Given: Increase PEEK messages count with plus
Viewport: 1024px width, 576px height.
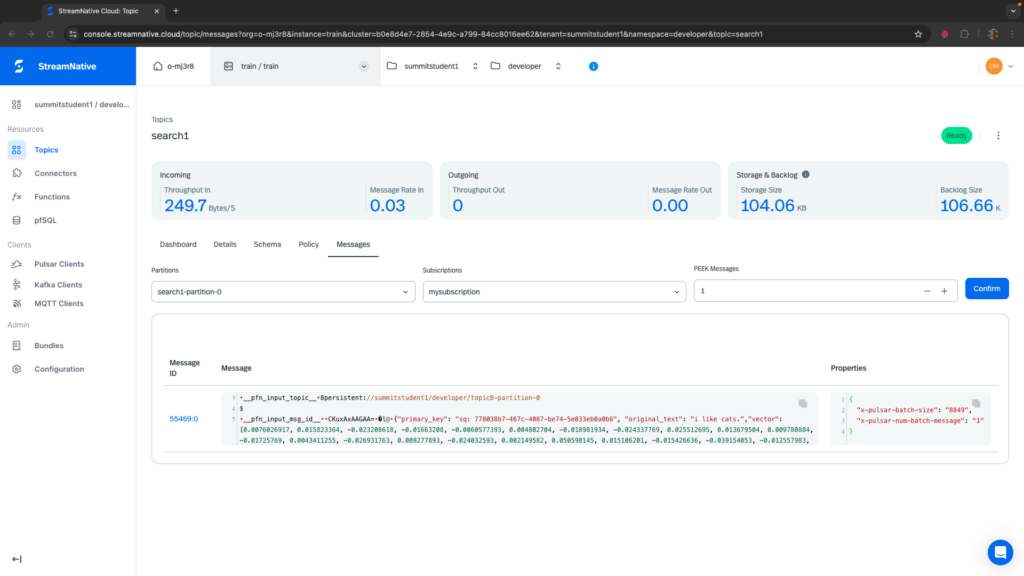Looking at the screenshot, I should click(944, 291).
